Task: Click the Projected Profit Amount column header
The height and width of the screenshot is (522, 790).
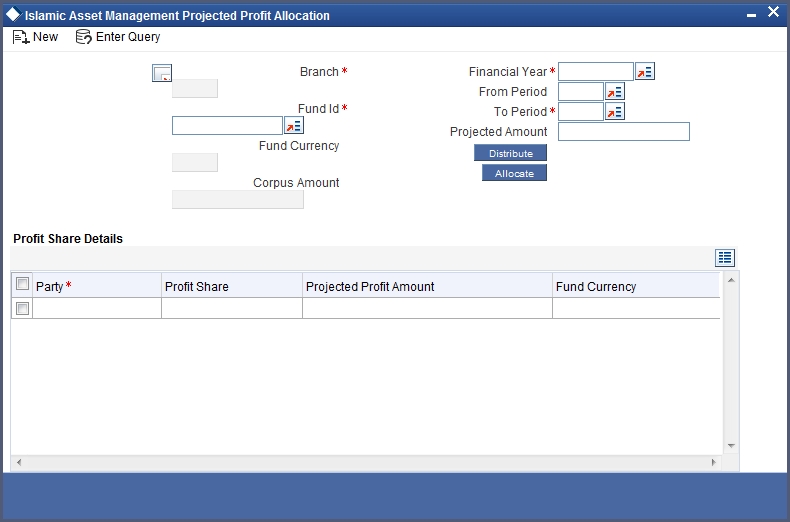Action: [427, 286]
